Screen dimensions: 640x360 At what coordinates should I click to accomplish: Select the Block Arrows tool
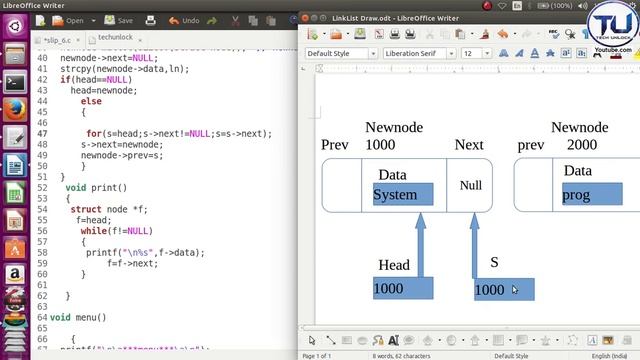[x=475, y=340]
